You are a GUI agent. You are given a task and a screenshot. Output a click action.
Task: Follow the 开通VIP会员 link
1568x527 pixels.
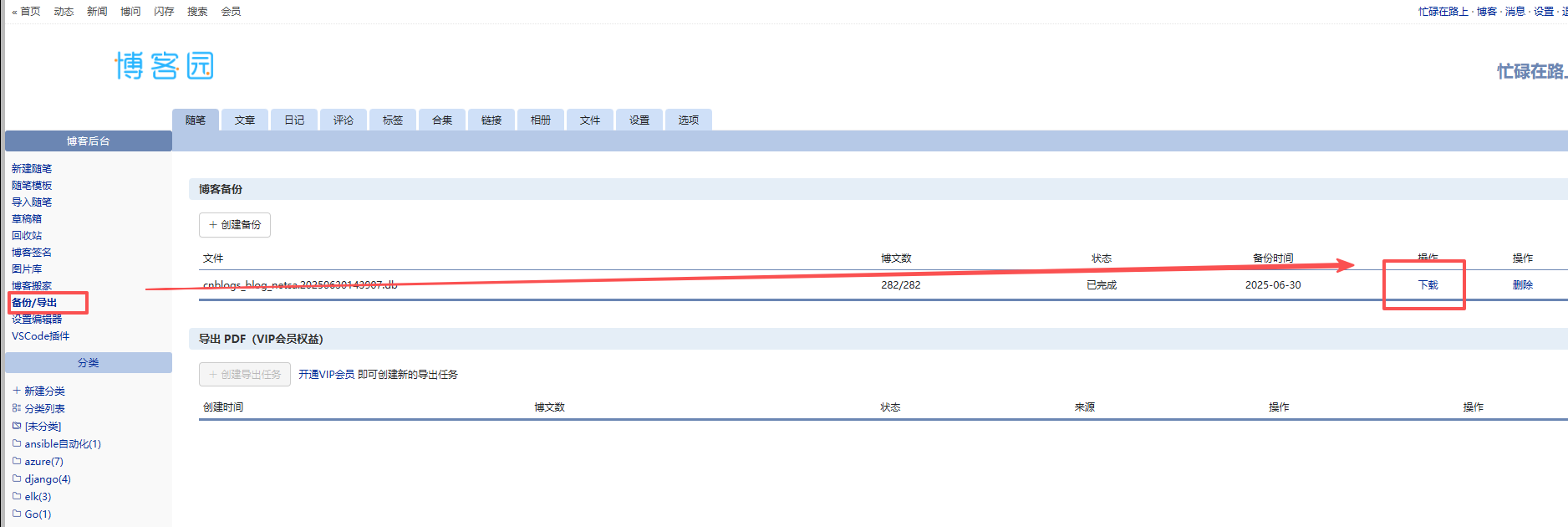coord(326,375)
